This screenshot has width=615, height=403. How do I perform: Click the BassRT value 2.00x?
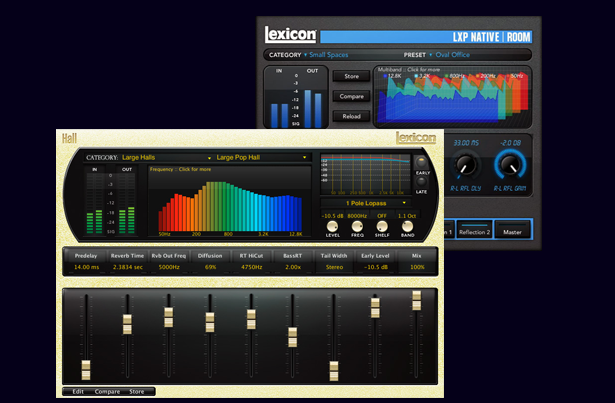click(x=293, y=267)
